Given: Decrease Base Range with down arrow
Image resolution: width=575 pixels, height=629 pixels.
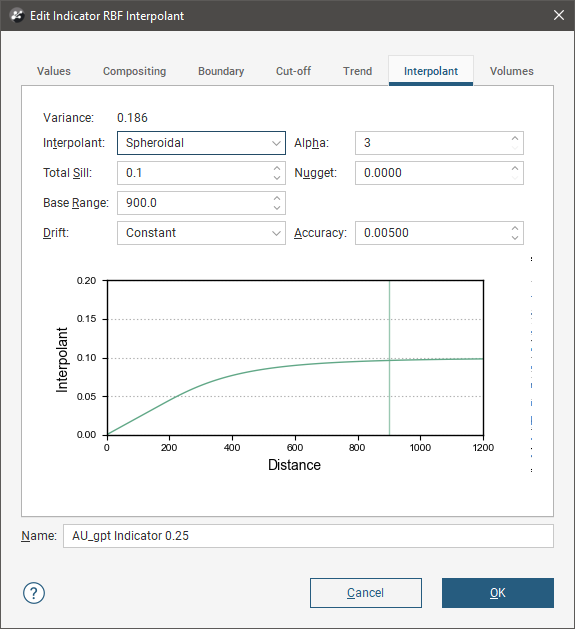Looking at the screenshot, I should click(x=277, y=208).
